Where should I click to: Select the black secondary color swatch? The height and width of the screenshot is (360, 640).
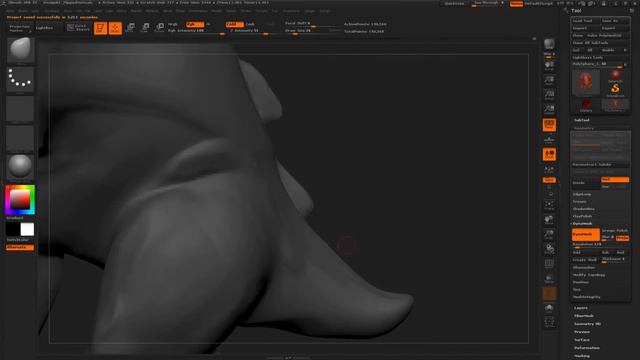(13, 229)
